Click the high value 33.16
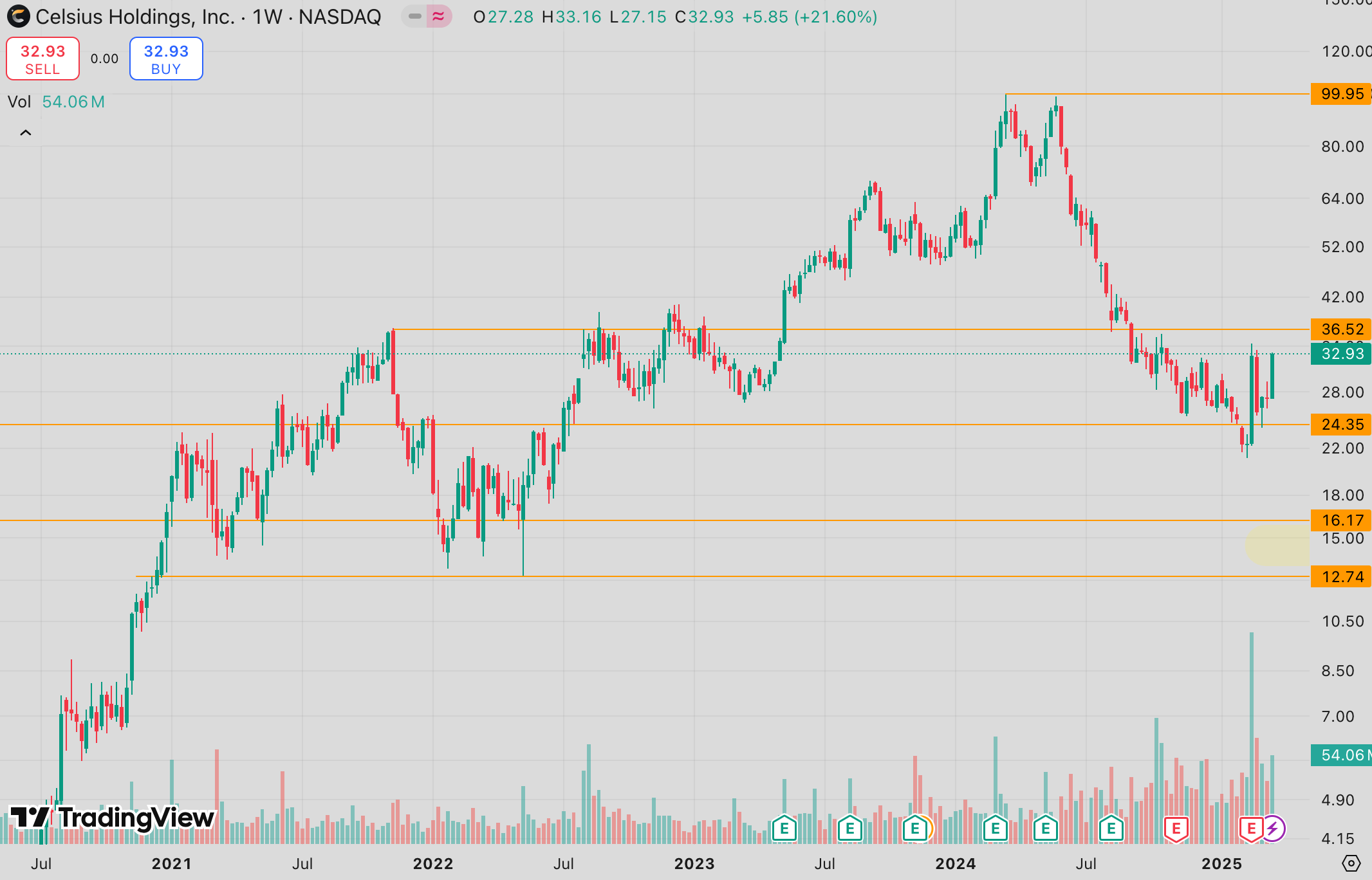Viewport: 1372px width, 880px height. (579, 17)
